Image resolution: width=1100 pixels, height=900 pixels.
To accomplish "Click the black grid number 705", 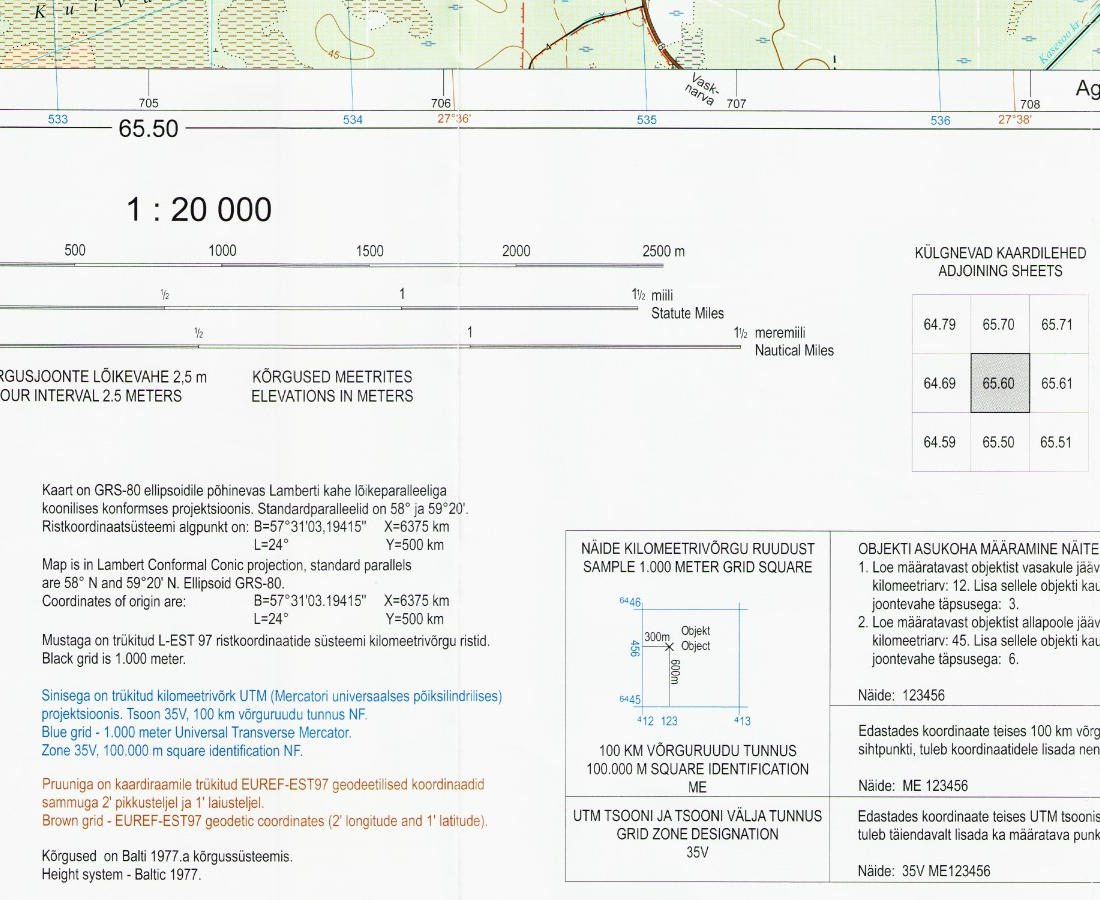I will click(149, 103).
